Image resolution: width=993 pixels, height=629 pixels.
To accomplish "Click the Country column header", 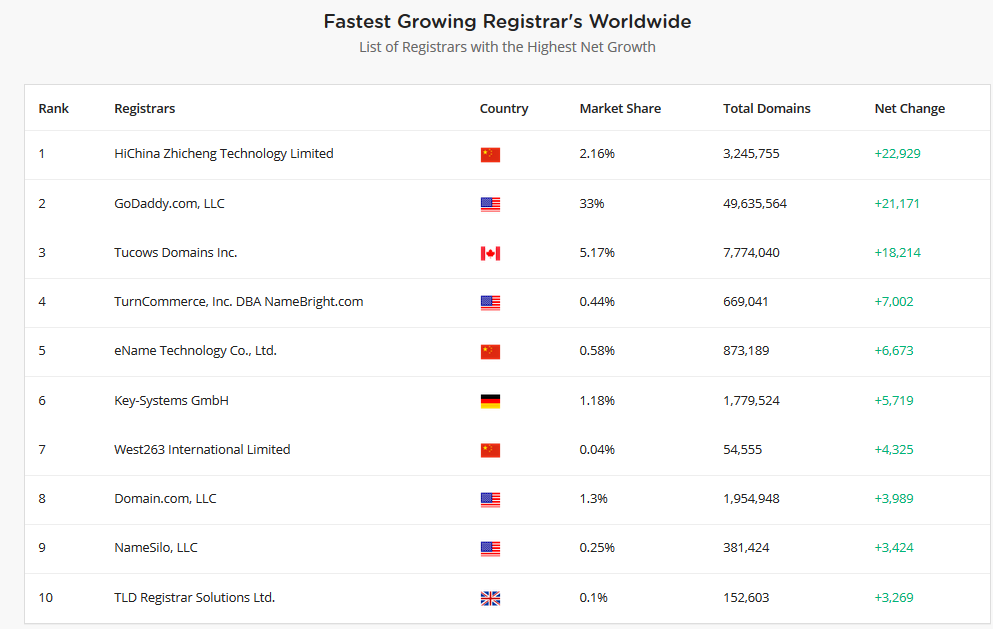I will [503, 109].
